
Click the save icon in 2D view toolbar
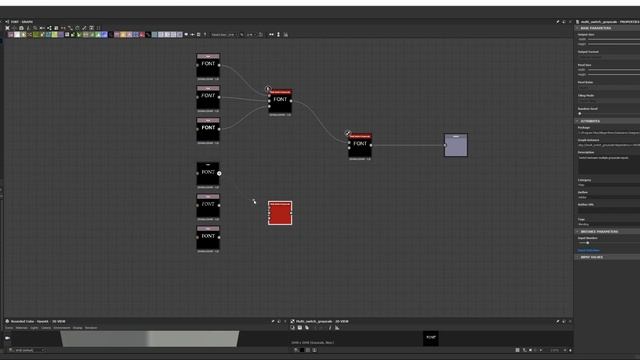coord(300,328)
